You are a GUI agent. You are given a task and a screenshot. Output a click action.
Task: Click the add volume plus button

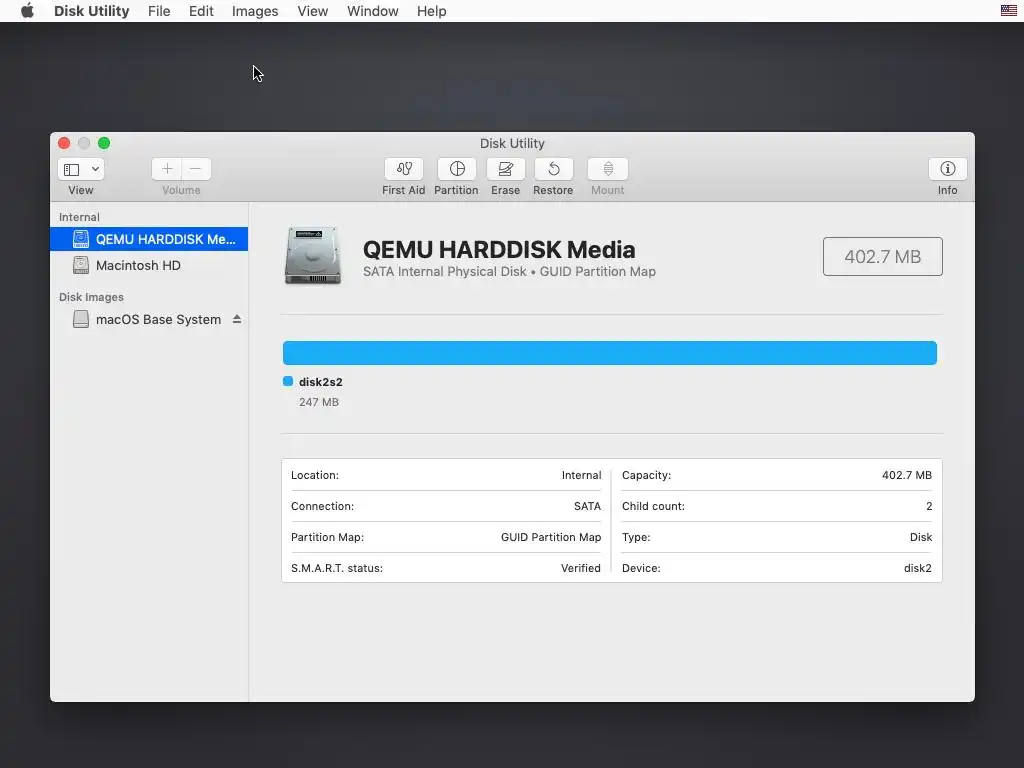167,169
